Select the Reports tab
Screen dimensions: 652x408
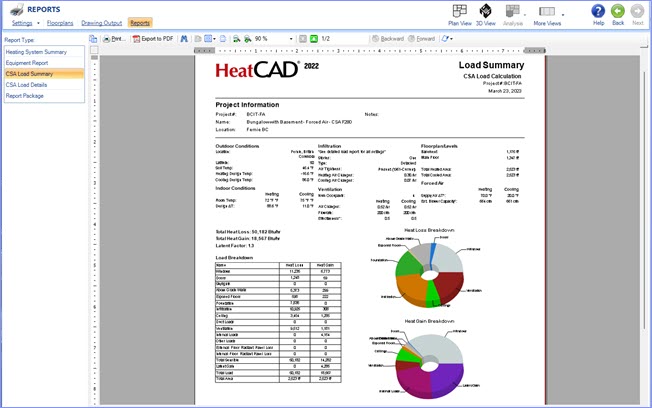(x=140, y=23)
